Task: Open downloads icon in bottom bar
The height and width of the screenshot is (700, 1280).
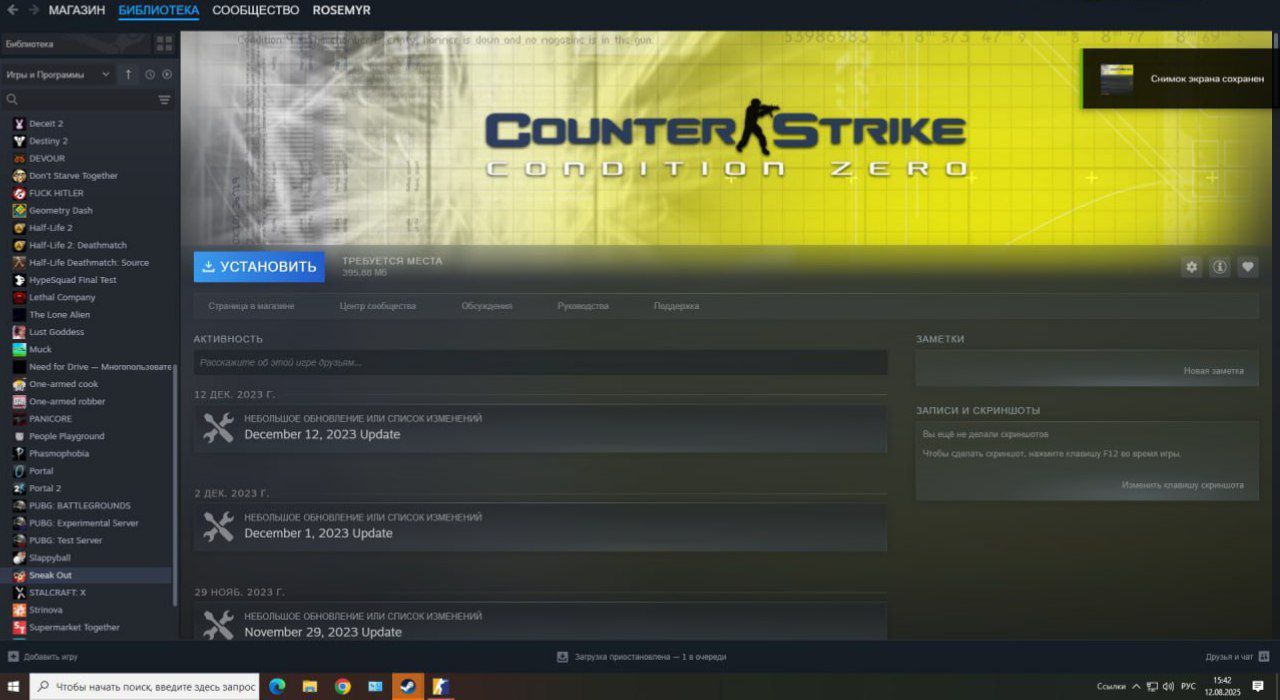Action: coord(563,657)
